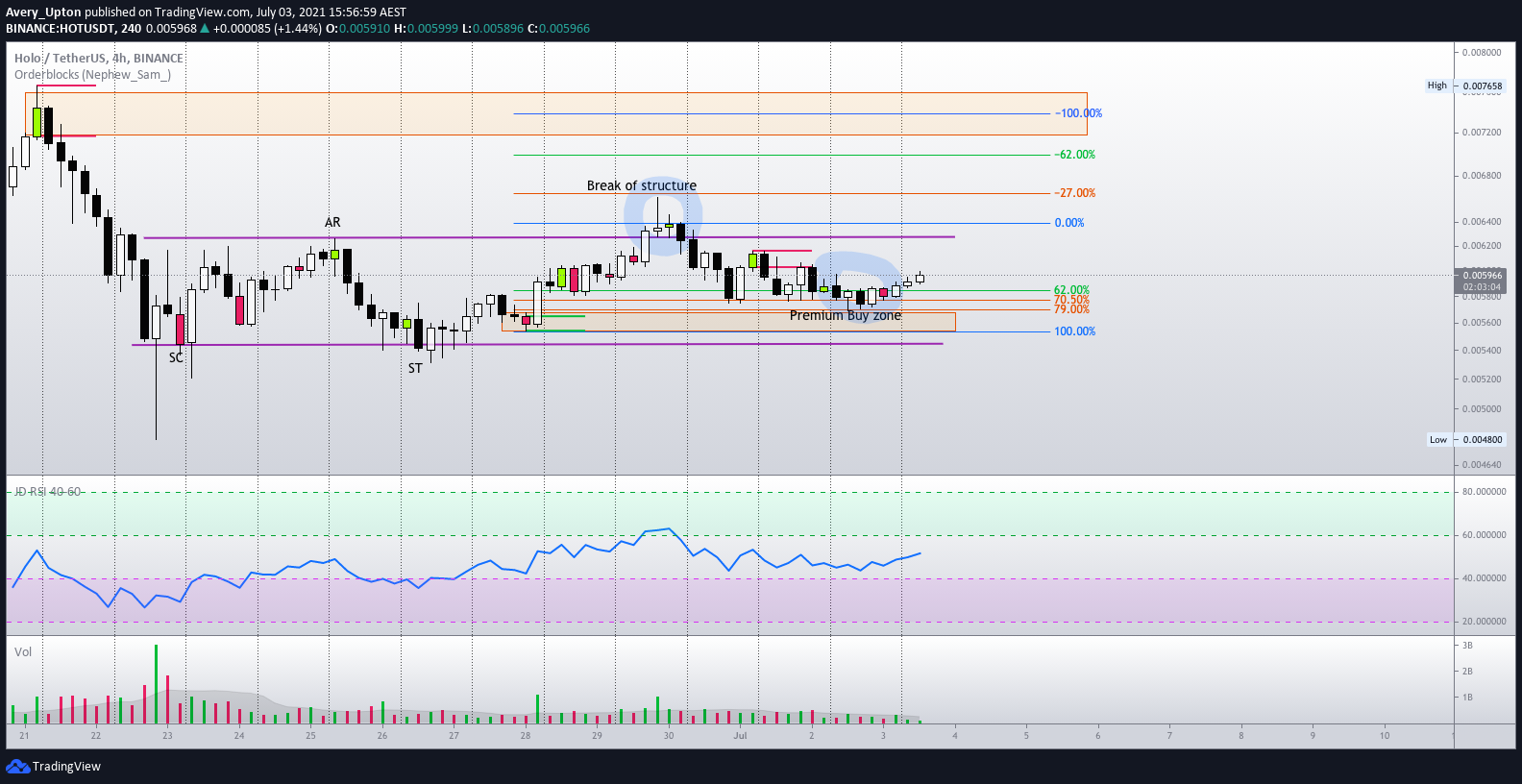Screen dimensions: 1522x784
Task: Click the Vol indicator label
Action: click(x=23, y=651)
